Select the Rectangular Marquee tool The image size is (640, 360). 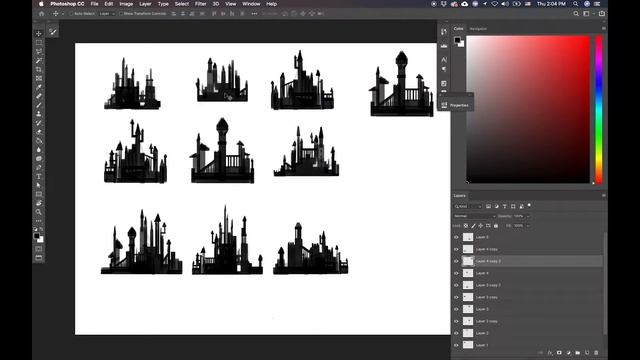(39, 42)
